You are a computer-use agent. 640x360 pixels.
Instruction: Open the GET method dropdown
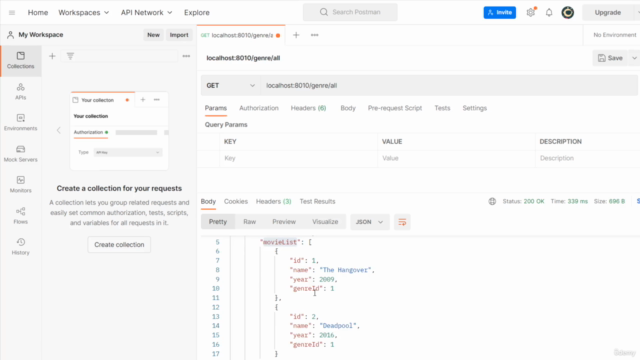pos(231,85)
